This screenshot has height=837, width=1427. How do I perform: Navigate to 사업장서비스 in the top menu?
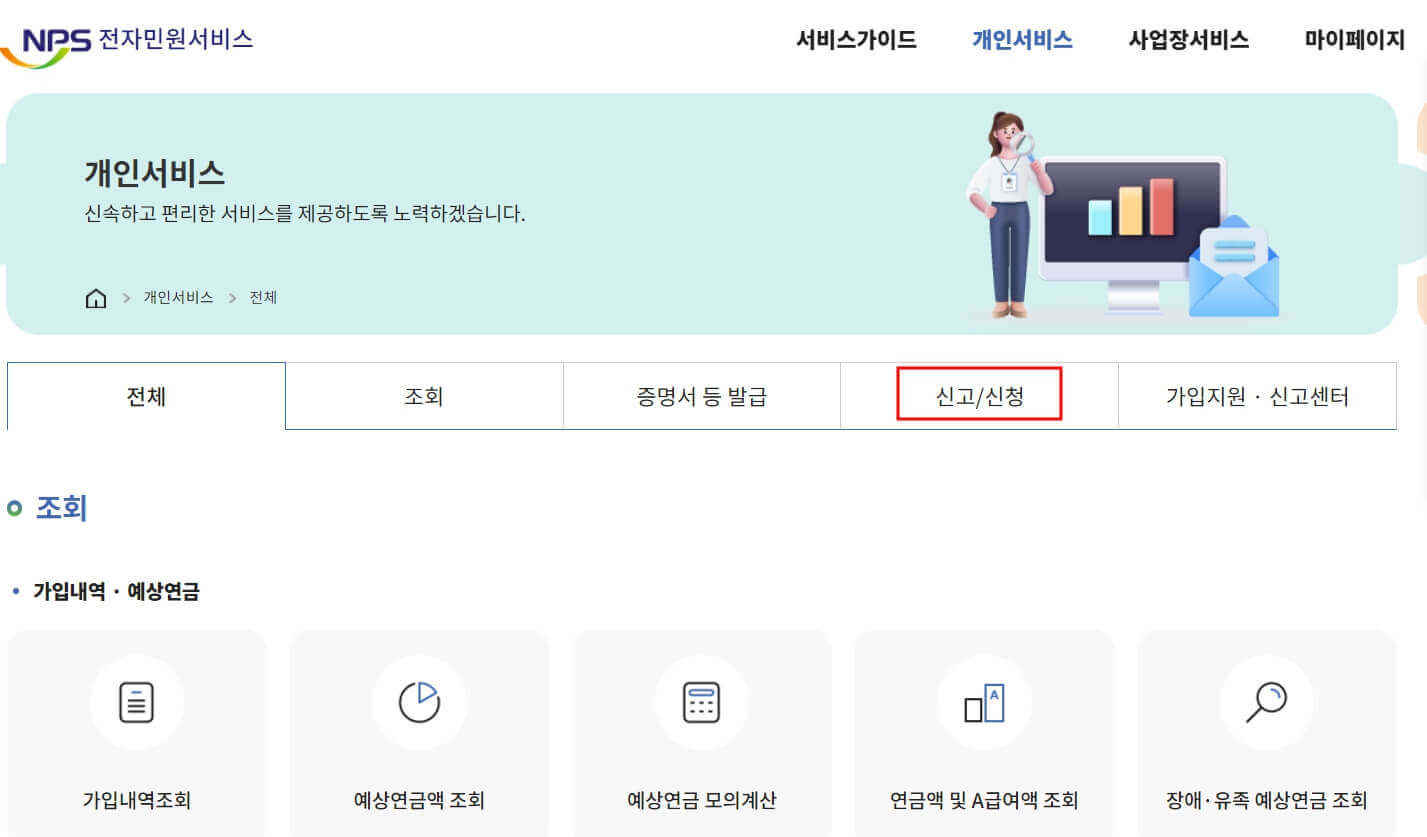(x=1186, y=39)
